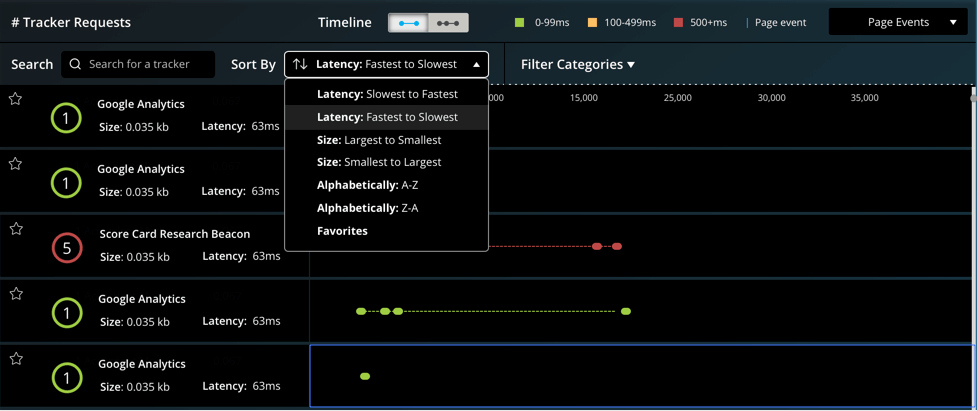This screenshot has width=977, height=411.
Task: Open the Page Events dropdown
Action: pos(897,22)
